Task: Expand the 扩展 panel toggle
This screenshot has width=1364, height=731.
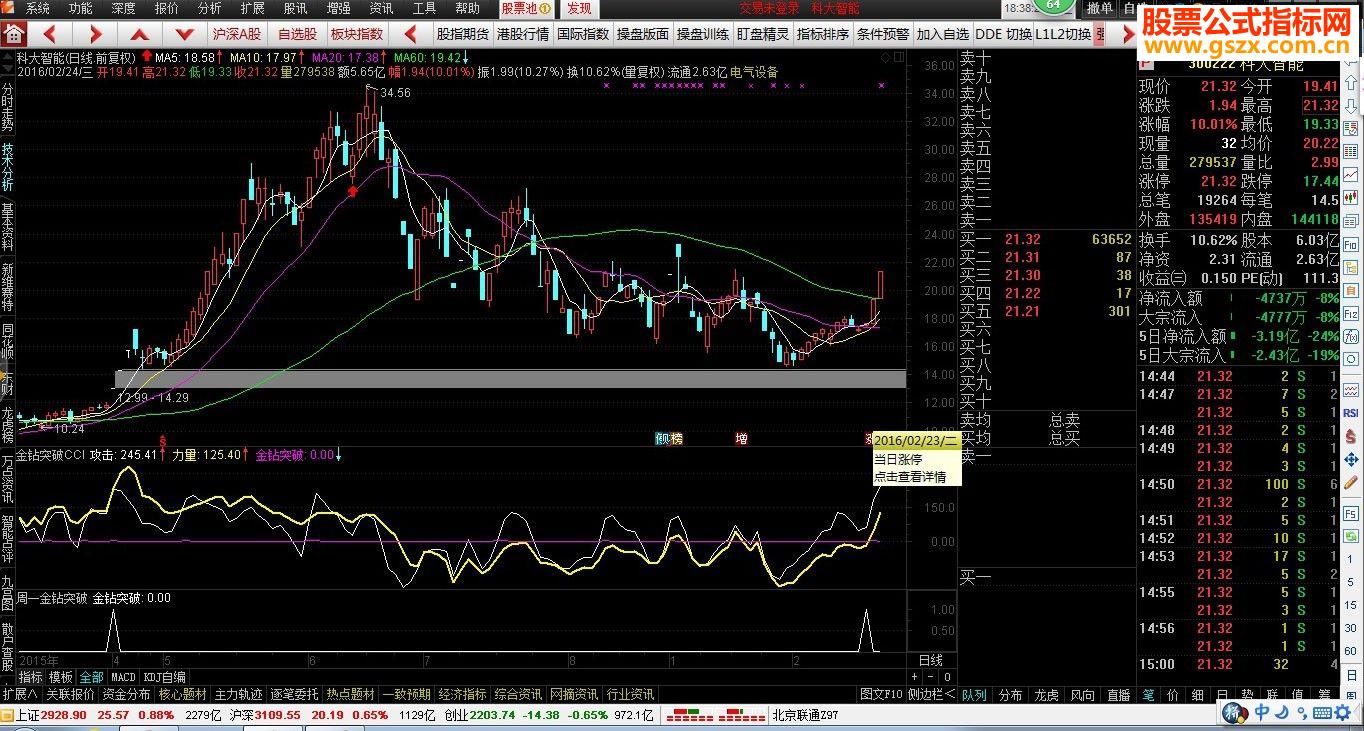Action: (x=20, y=694)
